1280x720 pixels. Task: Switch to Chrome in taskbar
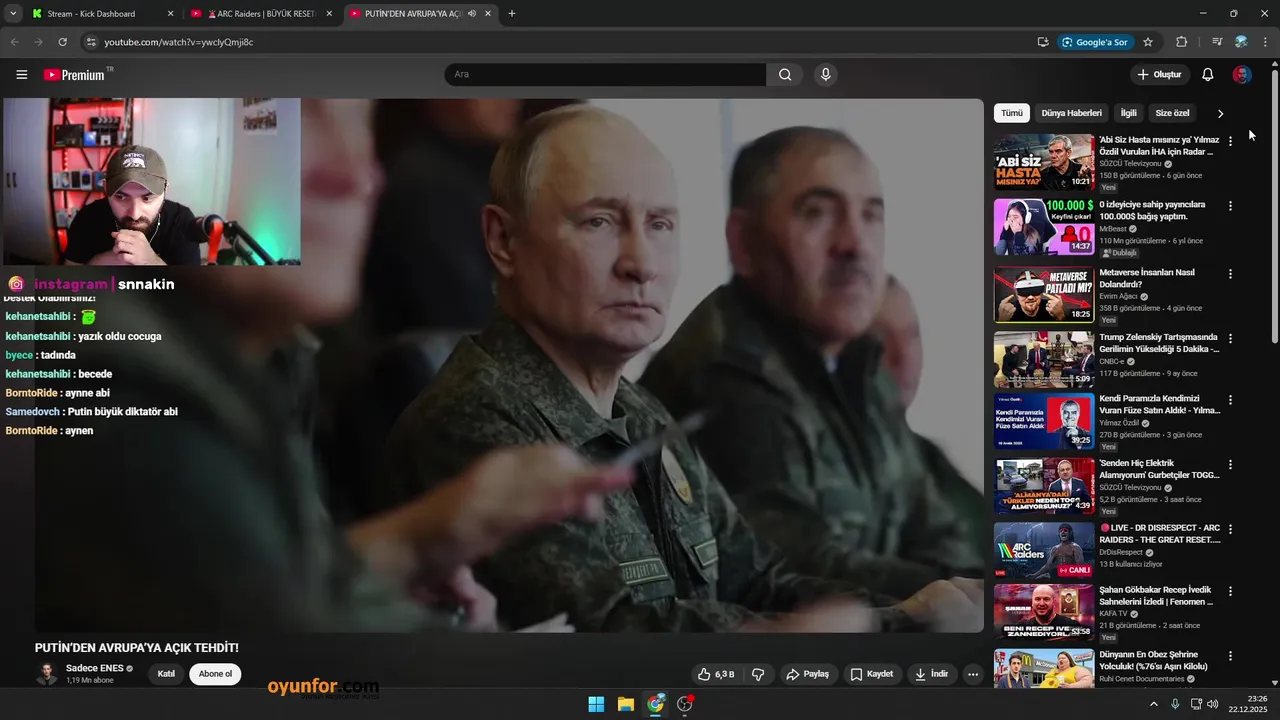click(656, 704)
